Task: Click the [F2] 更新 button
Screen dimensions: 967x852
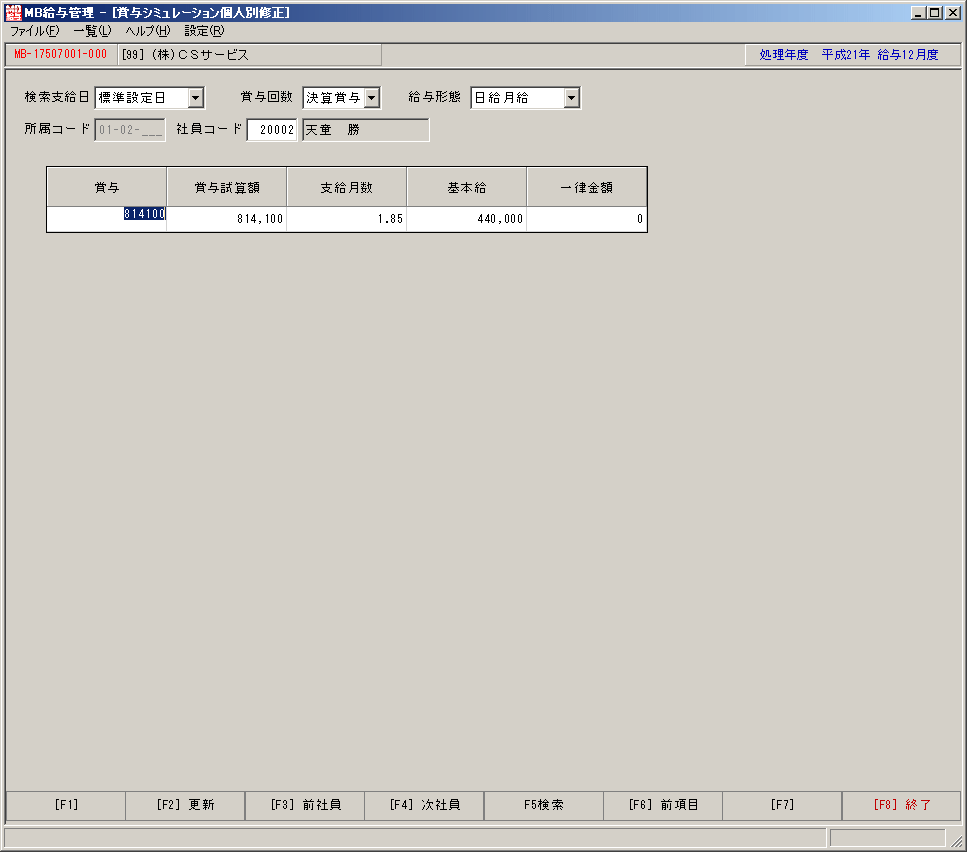Action: pyautogui.click(x=186, y=805)
